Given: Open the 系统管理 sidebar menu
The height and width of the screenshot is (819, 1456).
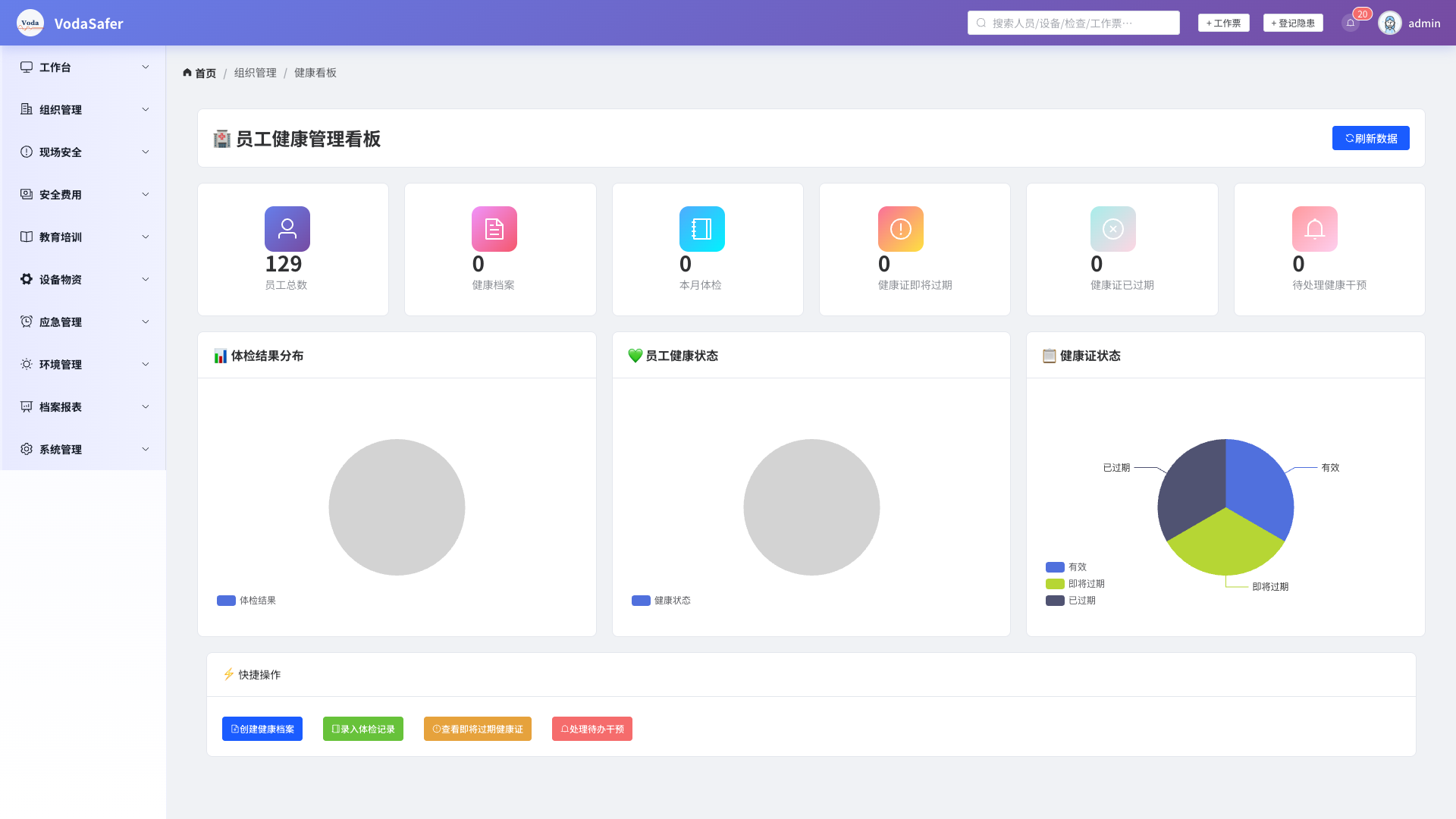Looking at the screenshot, I should [83, 449].
